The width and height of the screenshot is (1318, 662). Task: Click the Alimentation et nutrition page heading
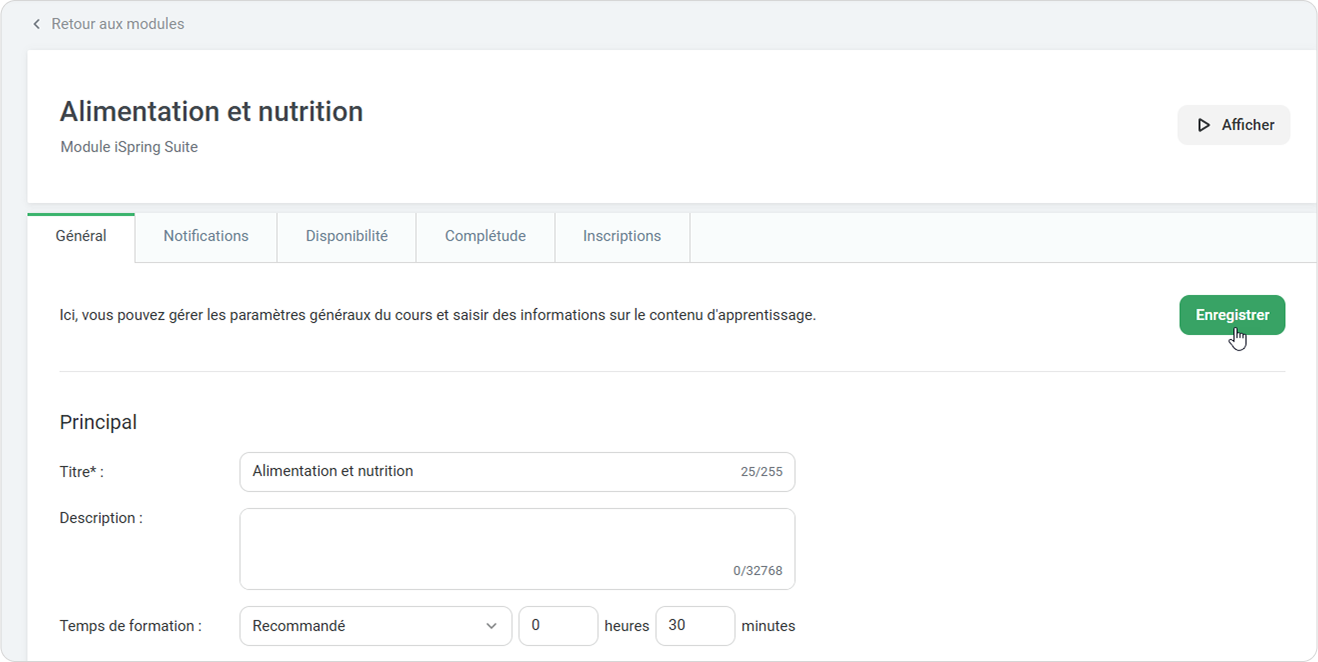(211, 112)
